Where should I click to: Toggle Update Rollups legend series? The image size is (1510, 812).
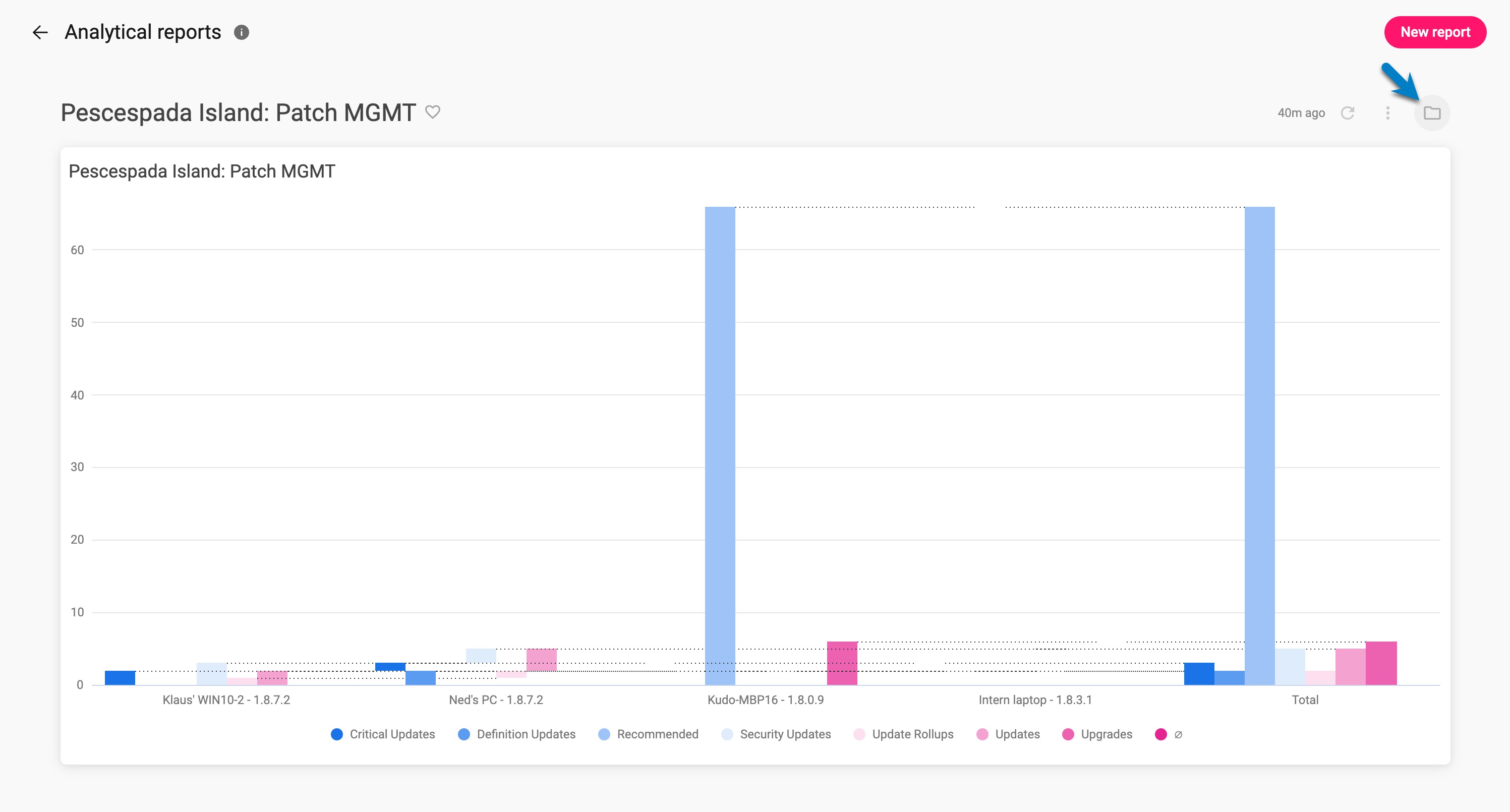[903, 734]
